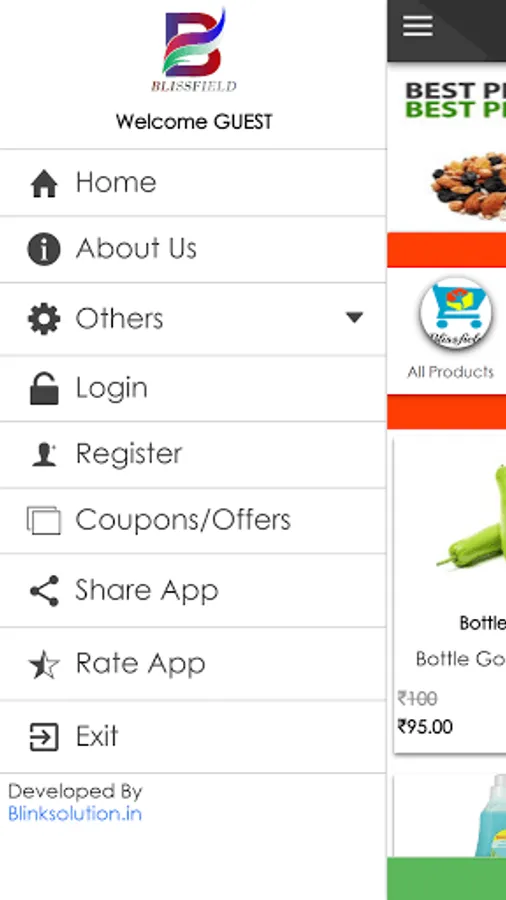Click the Login padlock icon

44,389
